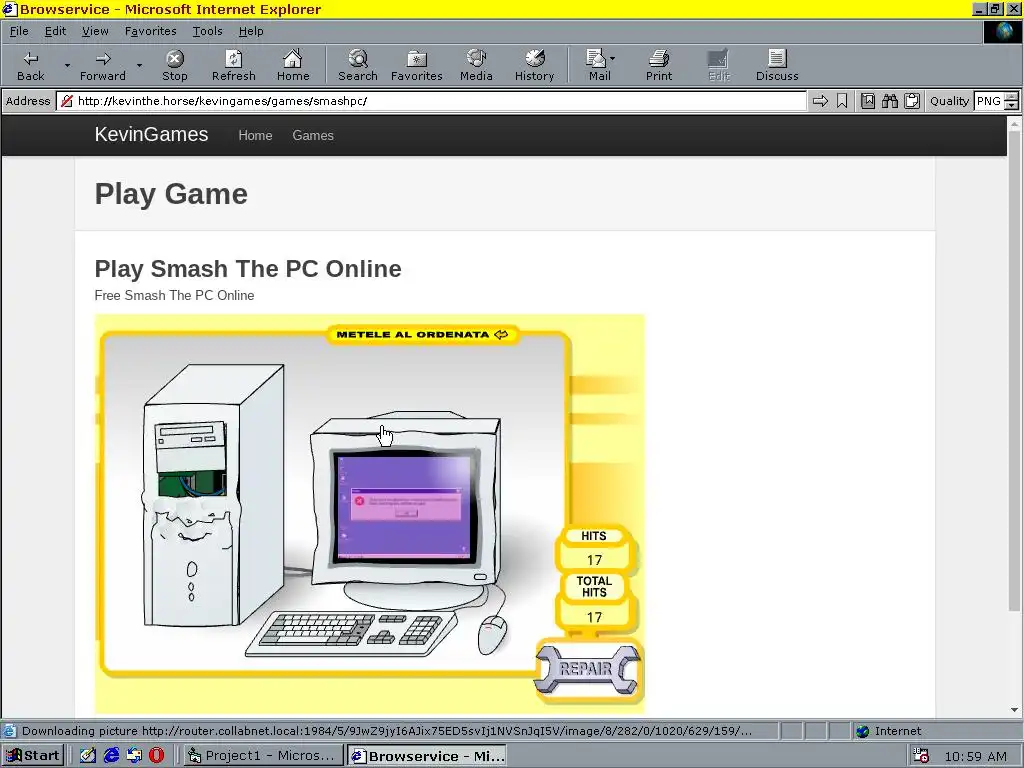Click the Back toolbar button
This screenshot has width=1024, height=768.
coord(31,65)
